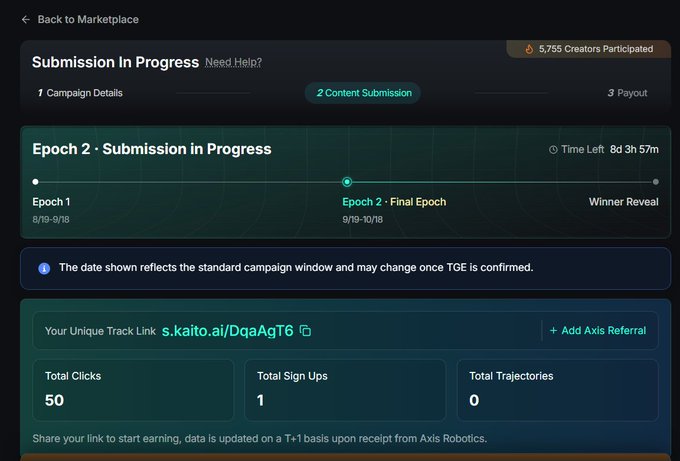Viewport: 680px width, 461px height.
Task: Select the 5,755 Creators Participated badge
Action: pyautogui.click(x=588, y=49)
